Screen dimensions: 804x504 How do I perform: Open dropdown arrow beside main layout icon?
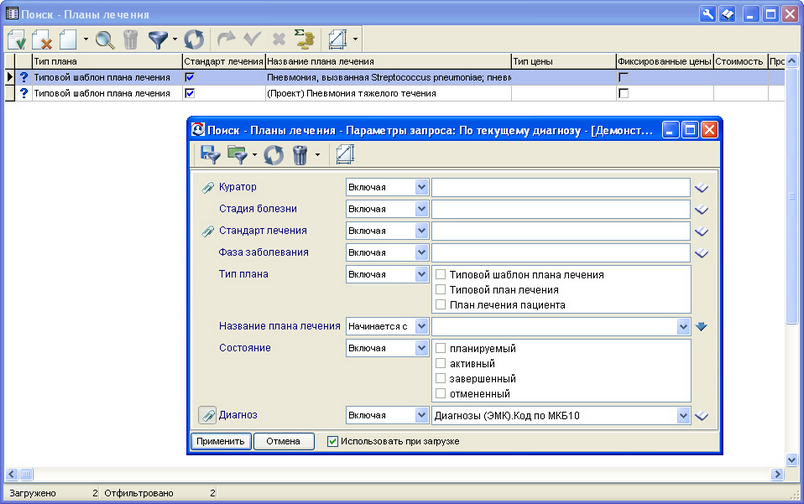click(x=355, y=39)
